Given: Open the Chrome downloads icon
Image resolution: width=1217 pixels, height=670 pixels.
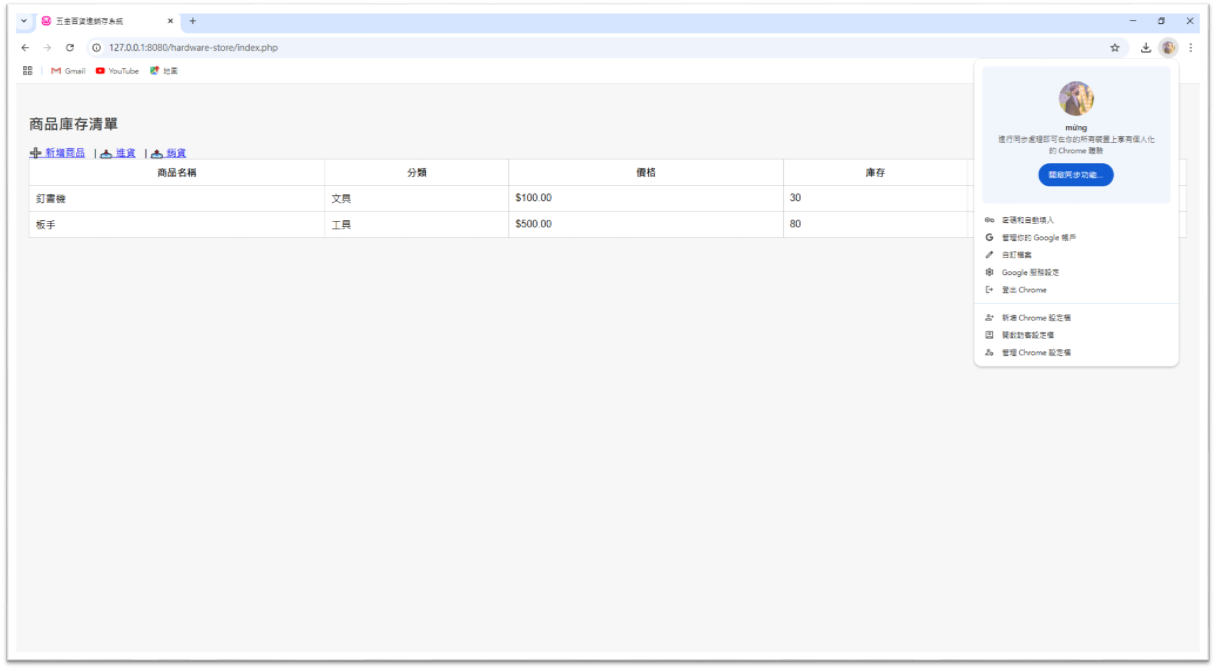Looking at the screenshot, I should pos(1145,47).
